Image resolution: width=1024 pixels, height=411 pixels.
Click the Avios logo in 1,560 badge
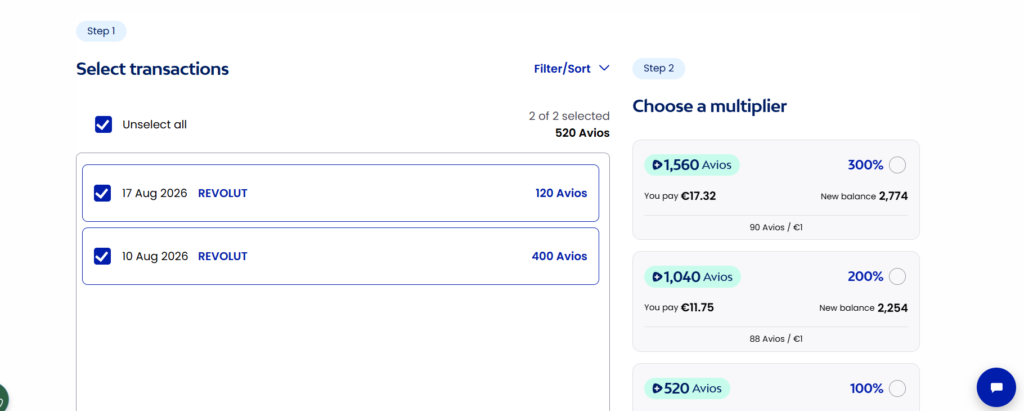pos(657,165)
